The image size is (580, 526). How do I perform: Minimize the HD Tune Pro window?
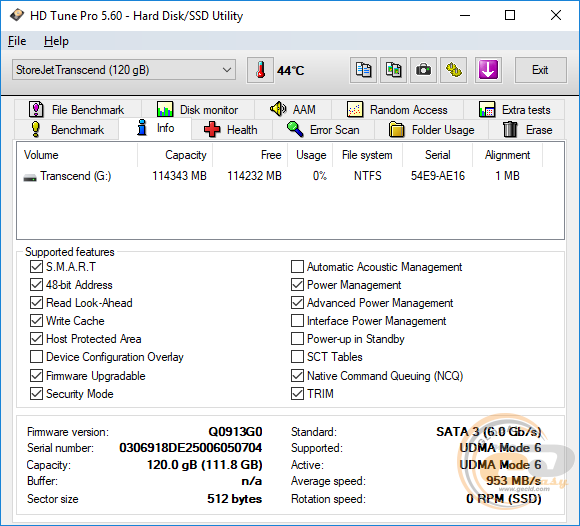(465, 16)
